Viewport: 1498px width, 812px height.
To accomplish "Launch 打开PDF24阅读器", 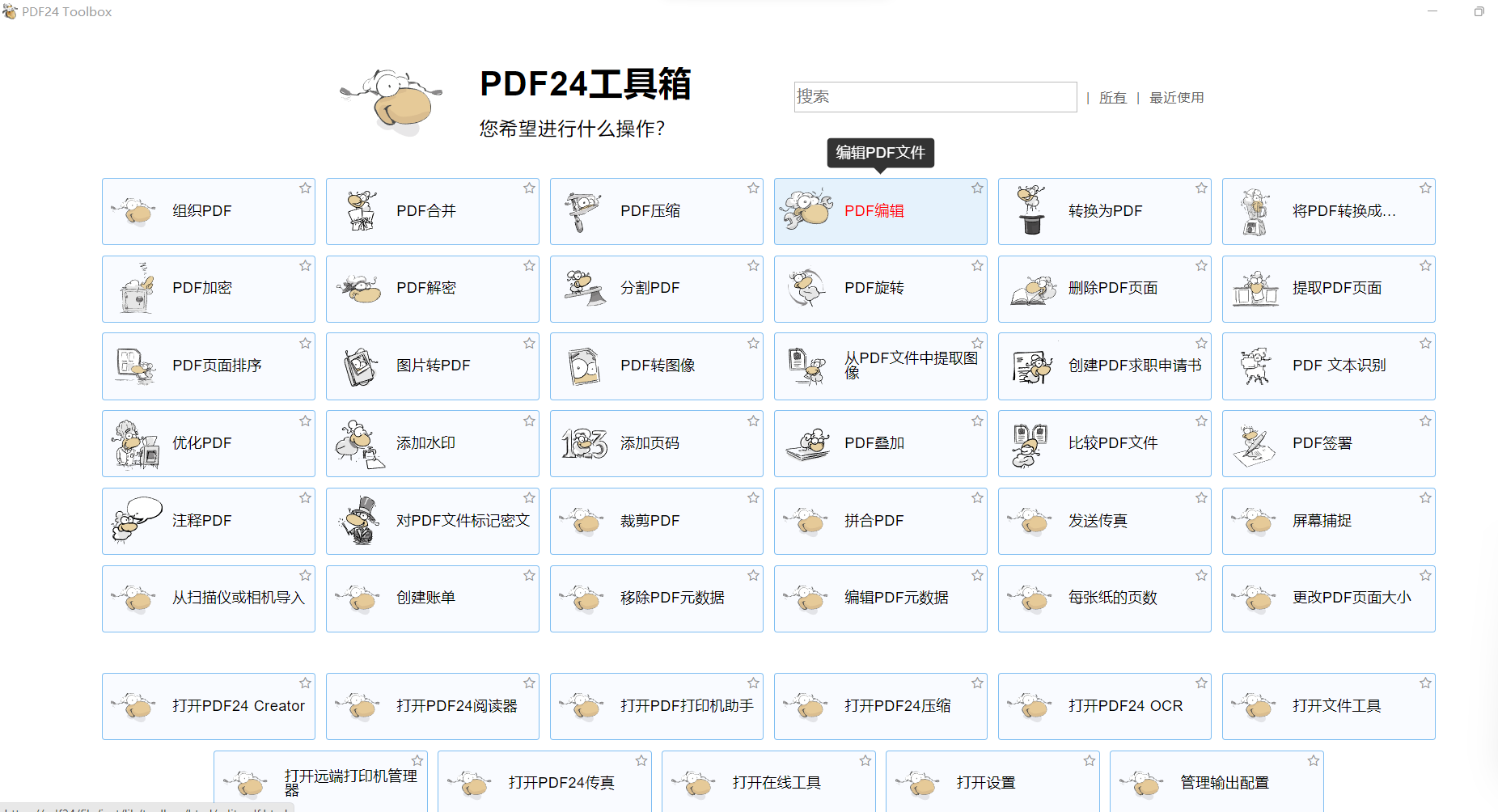I will 432,706.
